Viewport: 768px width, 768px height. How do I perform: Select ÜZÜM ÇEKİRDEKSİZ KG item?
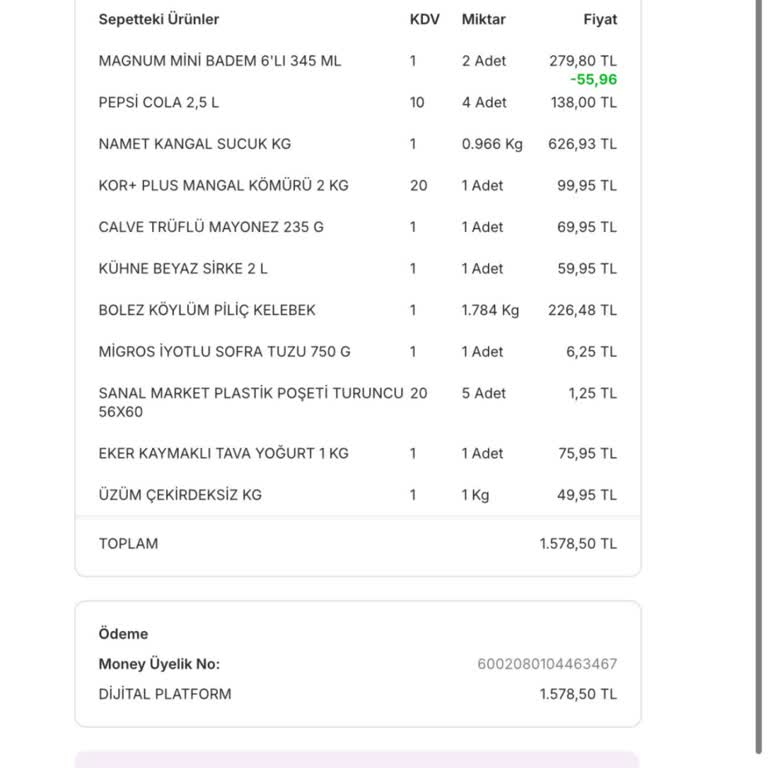point(180,495)
